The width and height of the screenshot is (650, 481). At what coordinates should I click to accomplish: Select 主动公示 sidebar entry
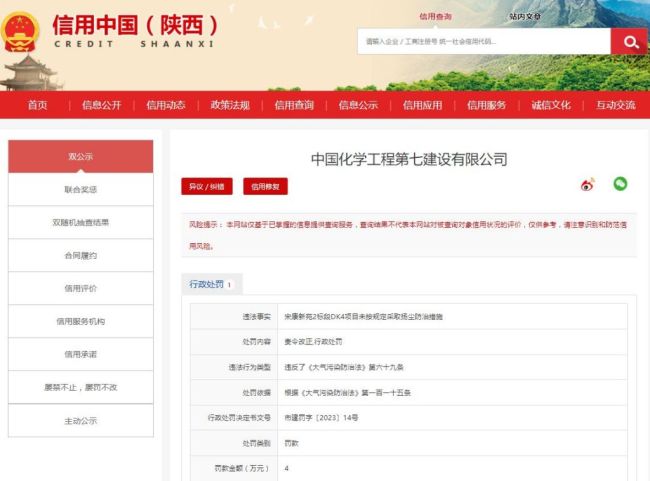[81, 421]
